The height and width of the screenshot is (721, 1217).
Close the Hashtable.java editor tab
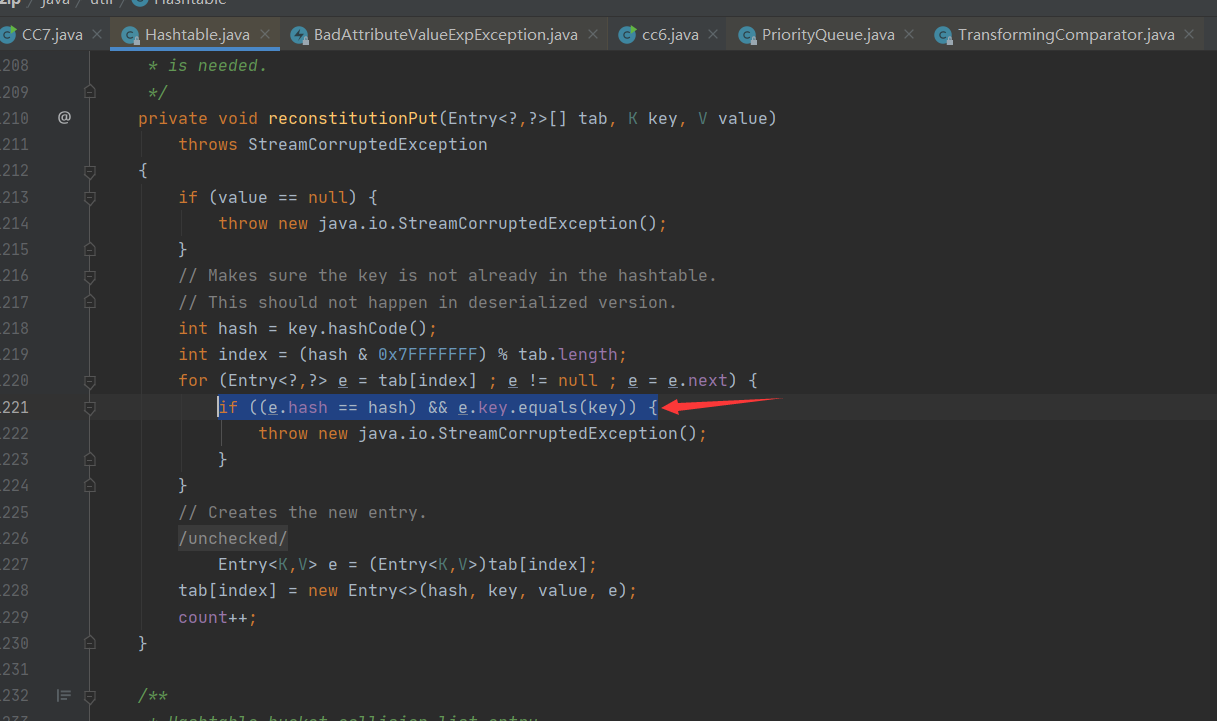tap(265, 35)
